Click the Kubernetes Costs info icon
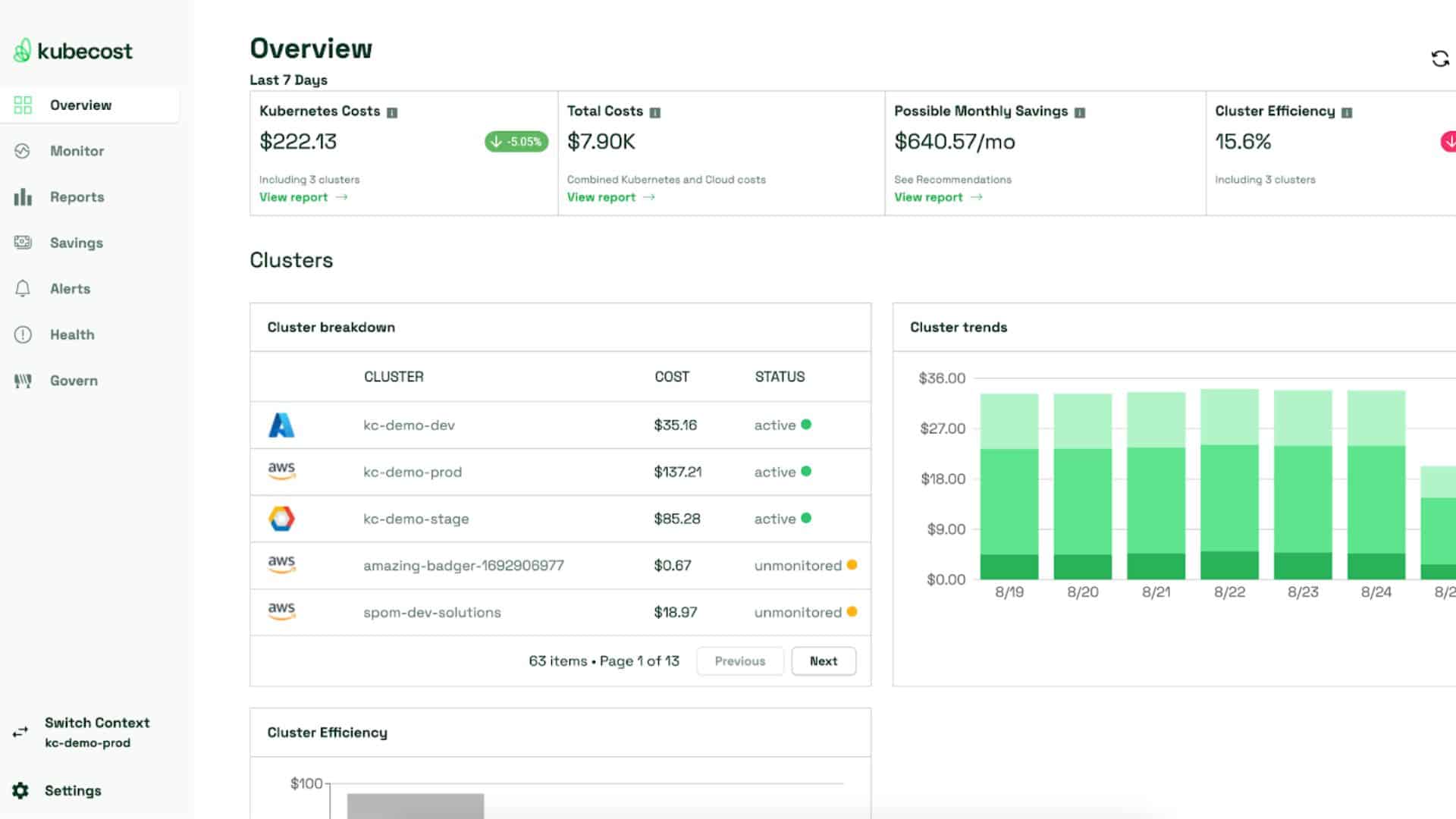Screen dimensions: 1456x819 pyautogui.click(x=392, y=112)
